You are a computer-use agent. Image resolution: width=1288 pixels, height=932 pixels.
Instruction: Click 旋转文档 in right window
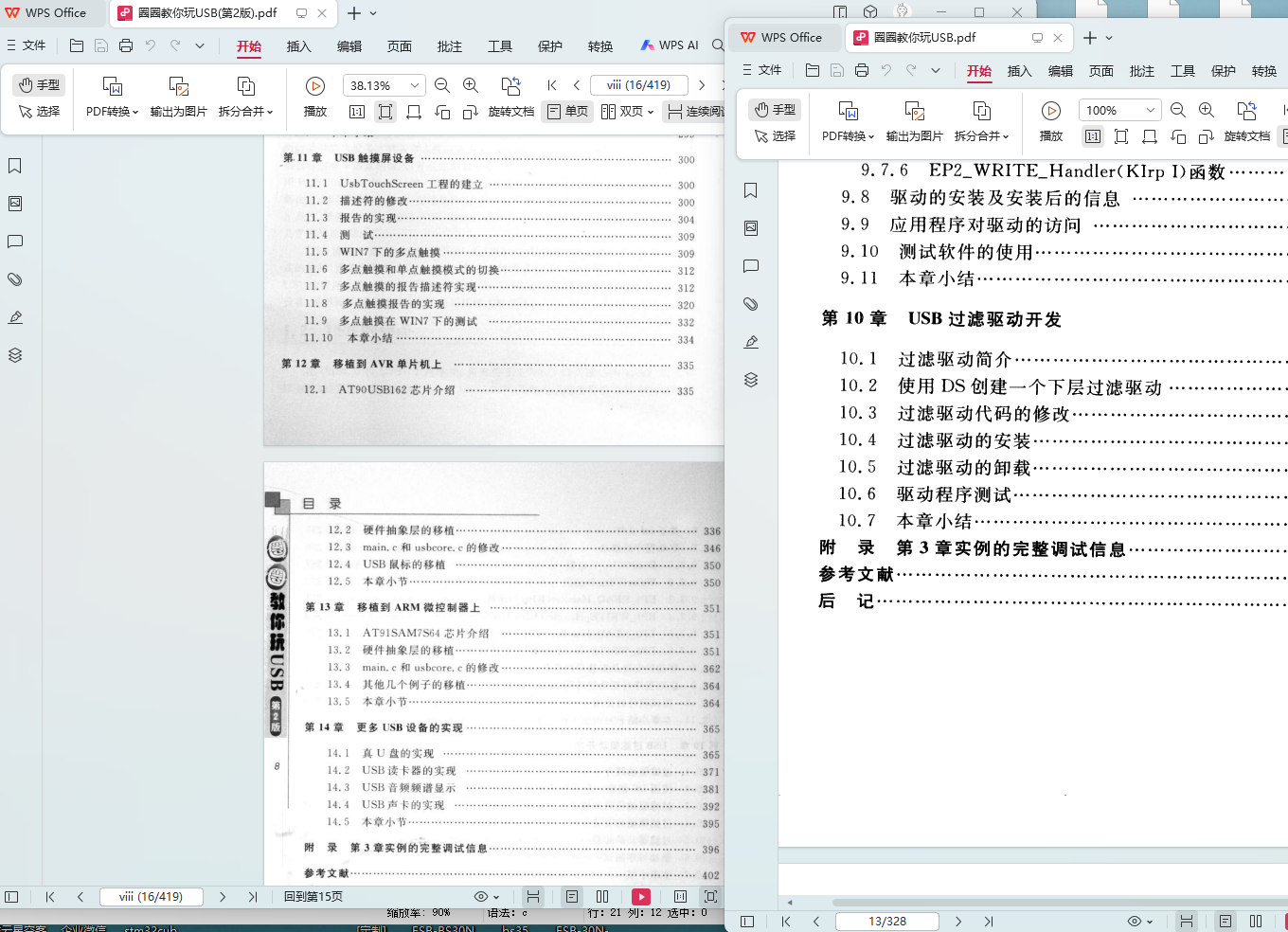1247,135
